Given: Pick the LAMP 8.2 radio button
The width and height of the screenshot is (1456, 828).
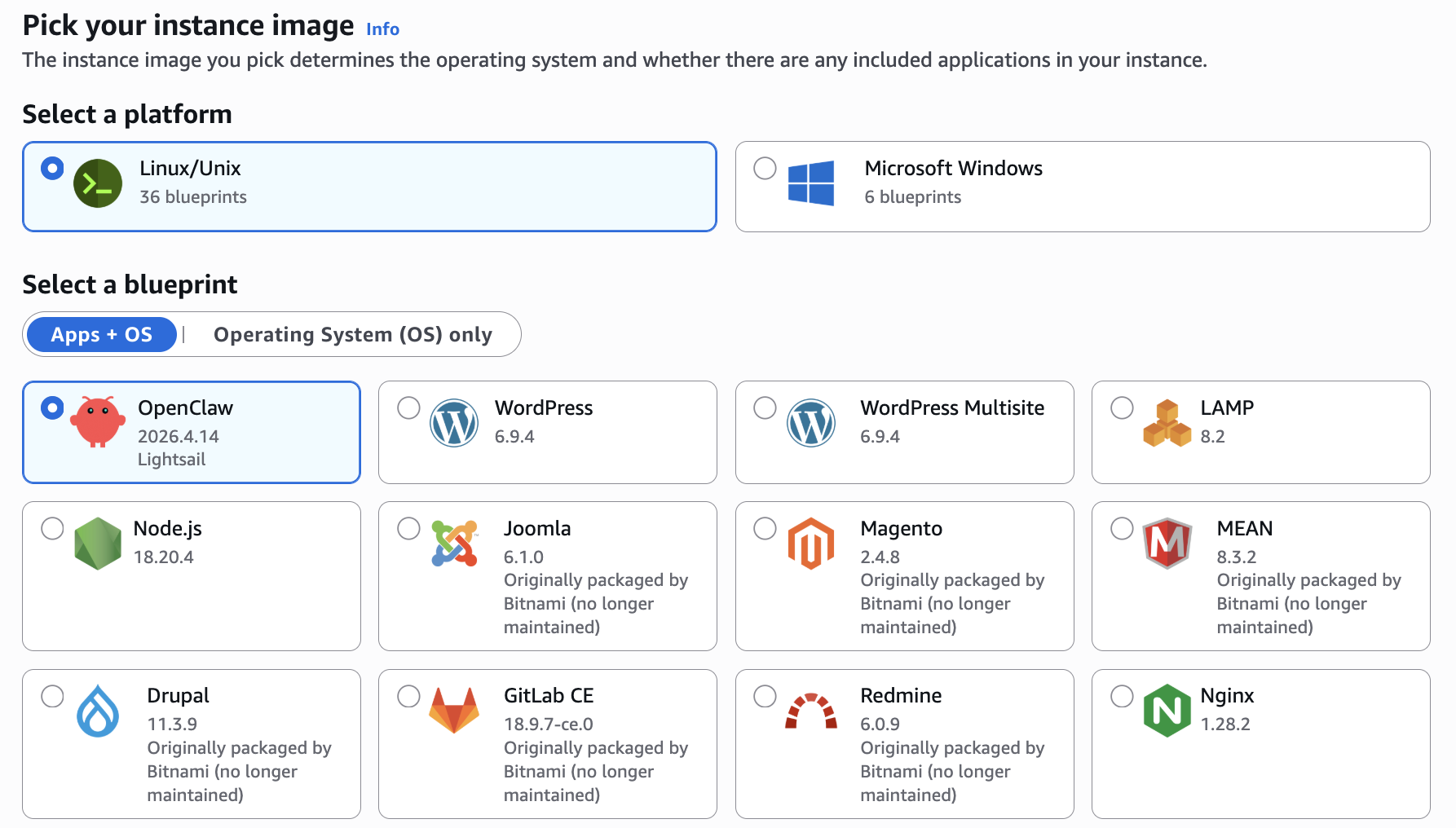Looking at the screenshot, I should [1122, 407].
